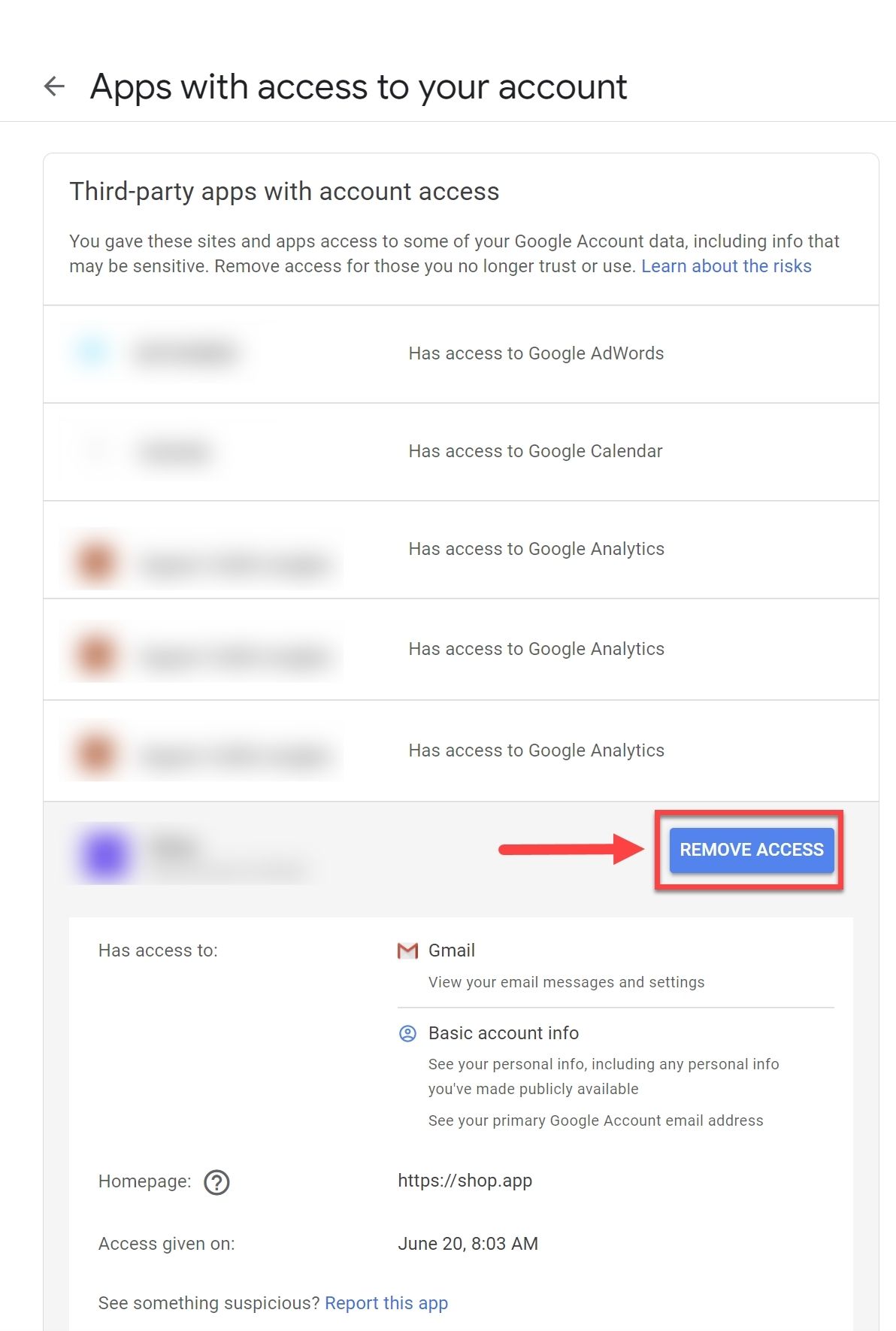Screen dimensions: 896x1331
Task: Click the Report this app link
Action: click(x=386, y=1303)
